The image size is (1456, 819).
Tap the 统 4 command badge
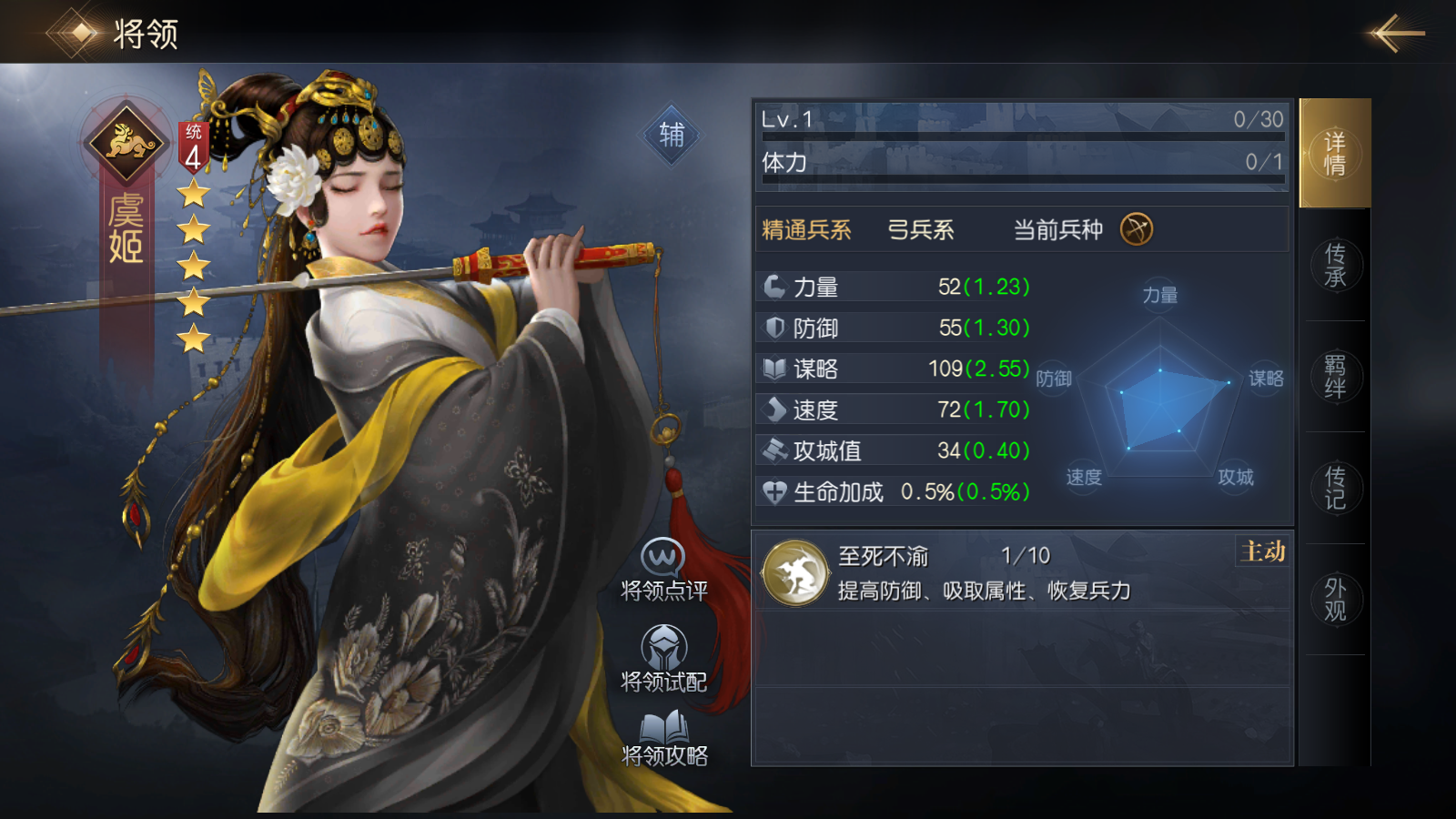tap(193, 147)
